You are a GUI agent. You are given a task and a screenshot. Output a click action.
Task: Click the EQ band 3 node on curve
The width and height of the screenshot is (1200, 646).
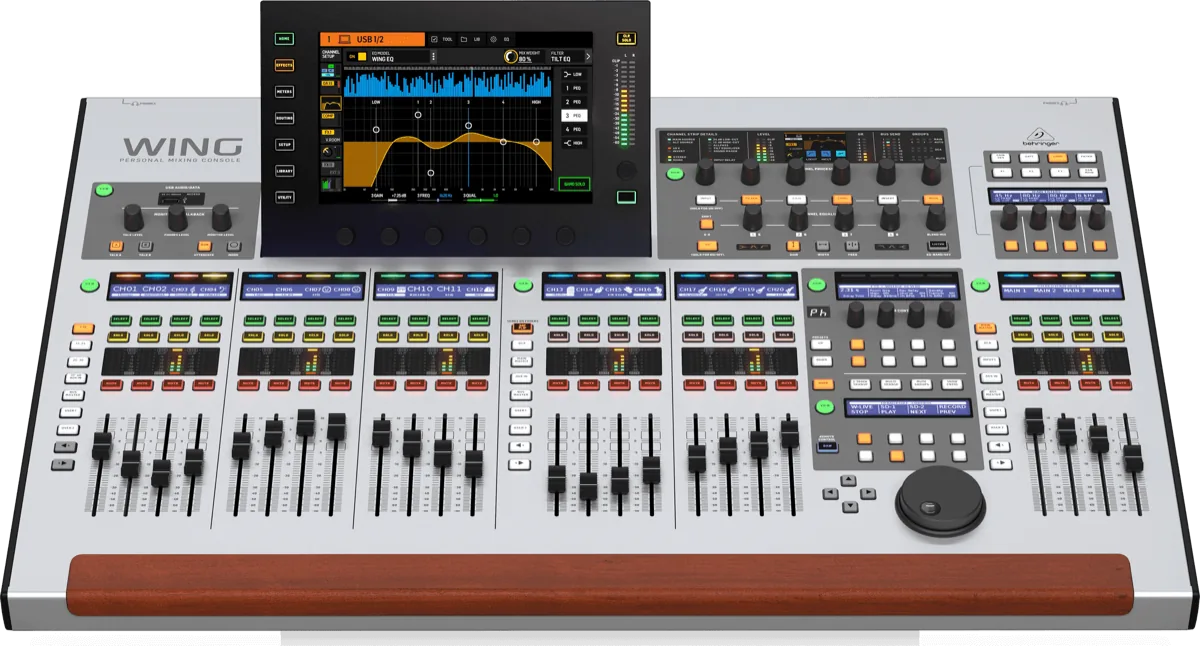468,126
